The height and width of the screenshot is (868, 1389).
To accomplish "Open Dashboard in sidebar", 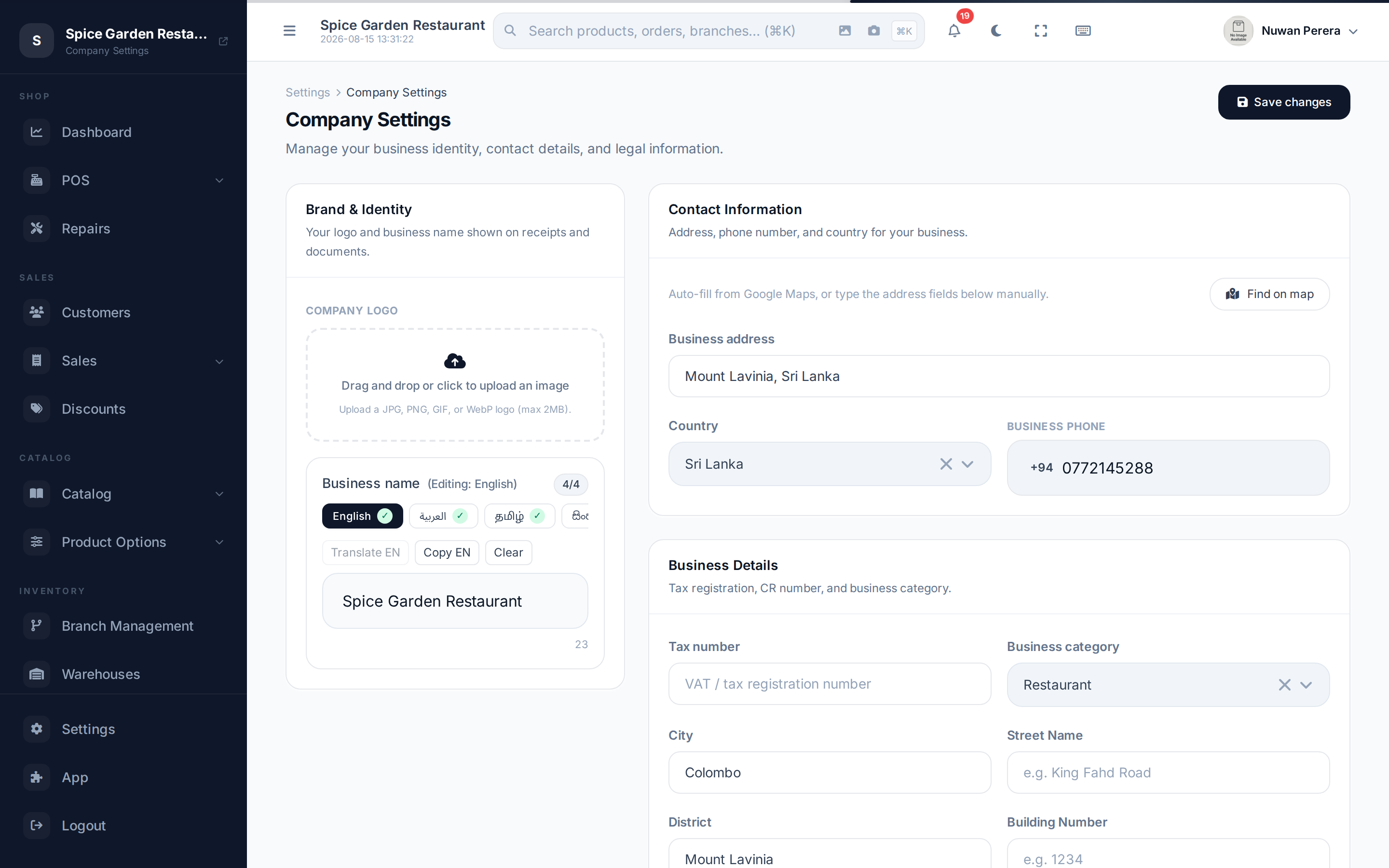I will (x=123, y=132).
